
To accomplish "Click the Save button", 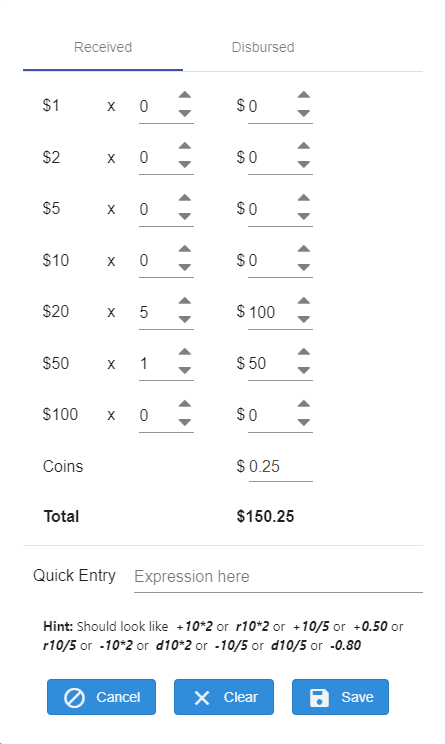I will (340, 697).
